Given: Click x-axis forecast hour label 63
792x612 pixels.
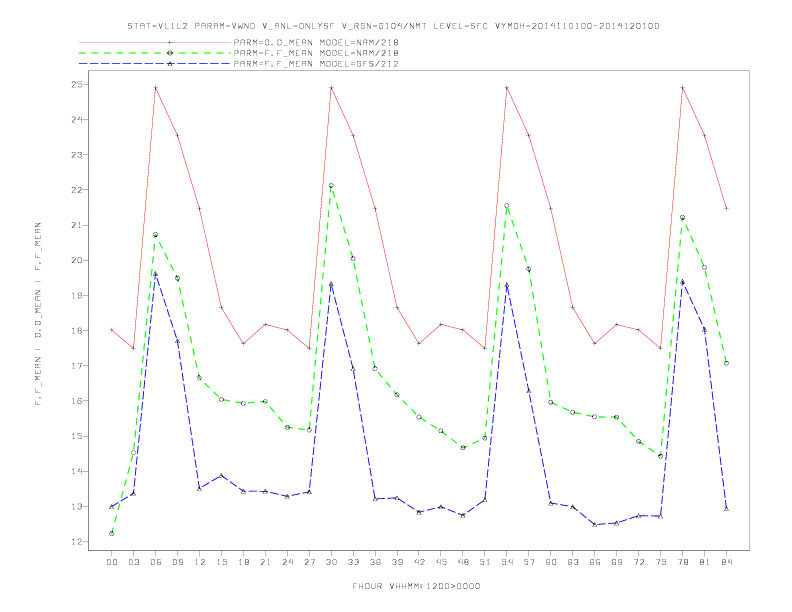Looking at the screenshot, I should click(573, 562).
